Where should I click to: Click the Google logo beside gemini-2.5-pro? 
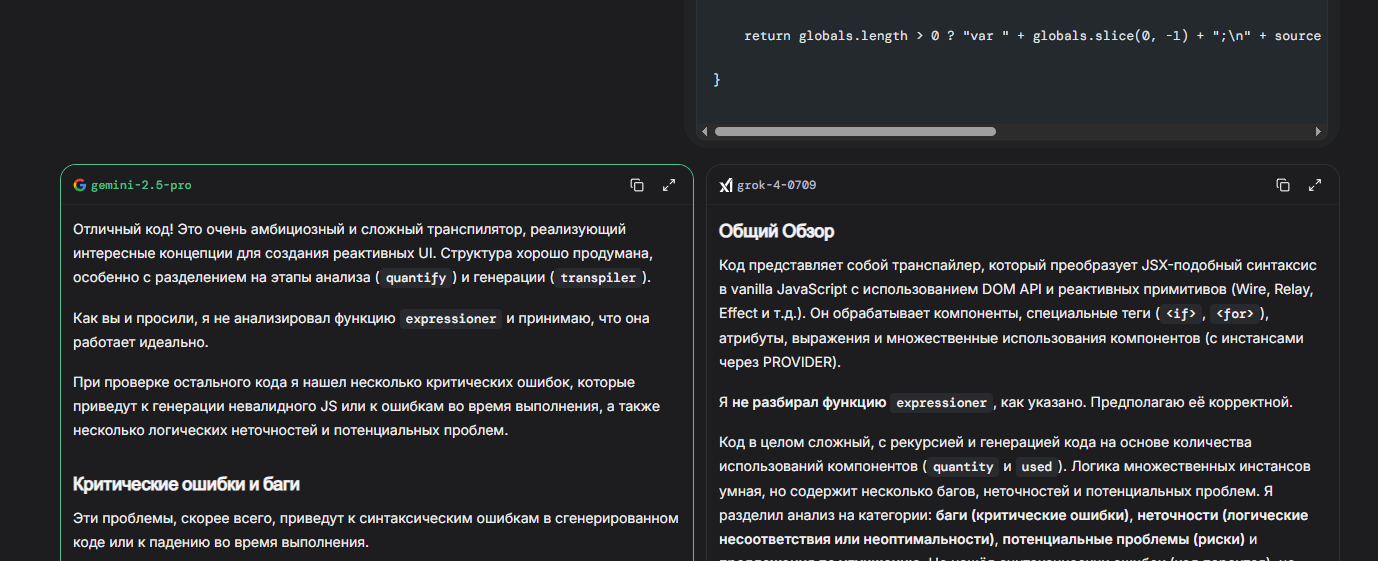(80, 185)
